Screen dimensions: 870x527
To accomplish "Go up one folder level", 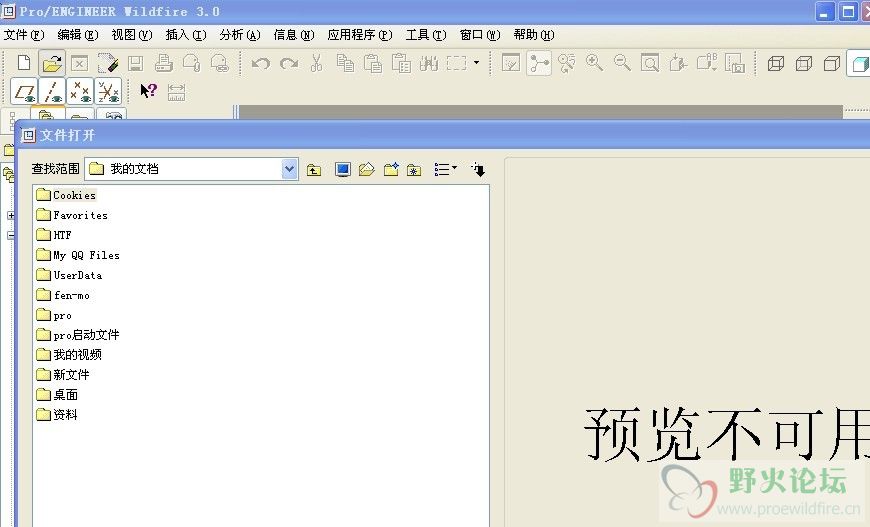I will 314,170.
